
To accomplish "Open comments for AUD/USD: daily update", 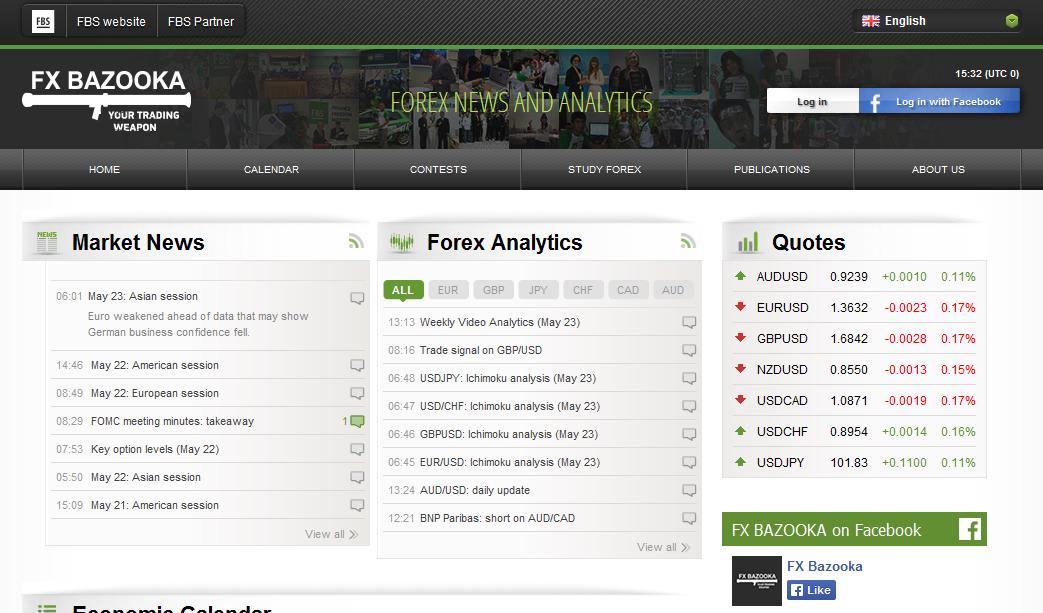I will pyautogui.click(x=689, y=490).
